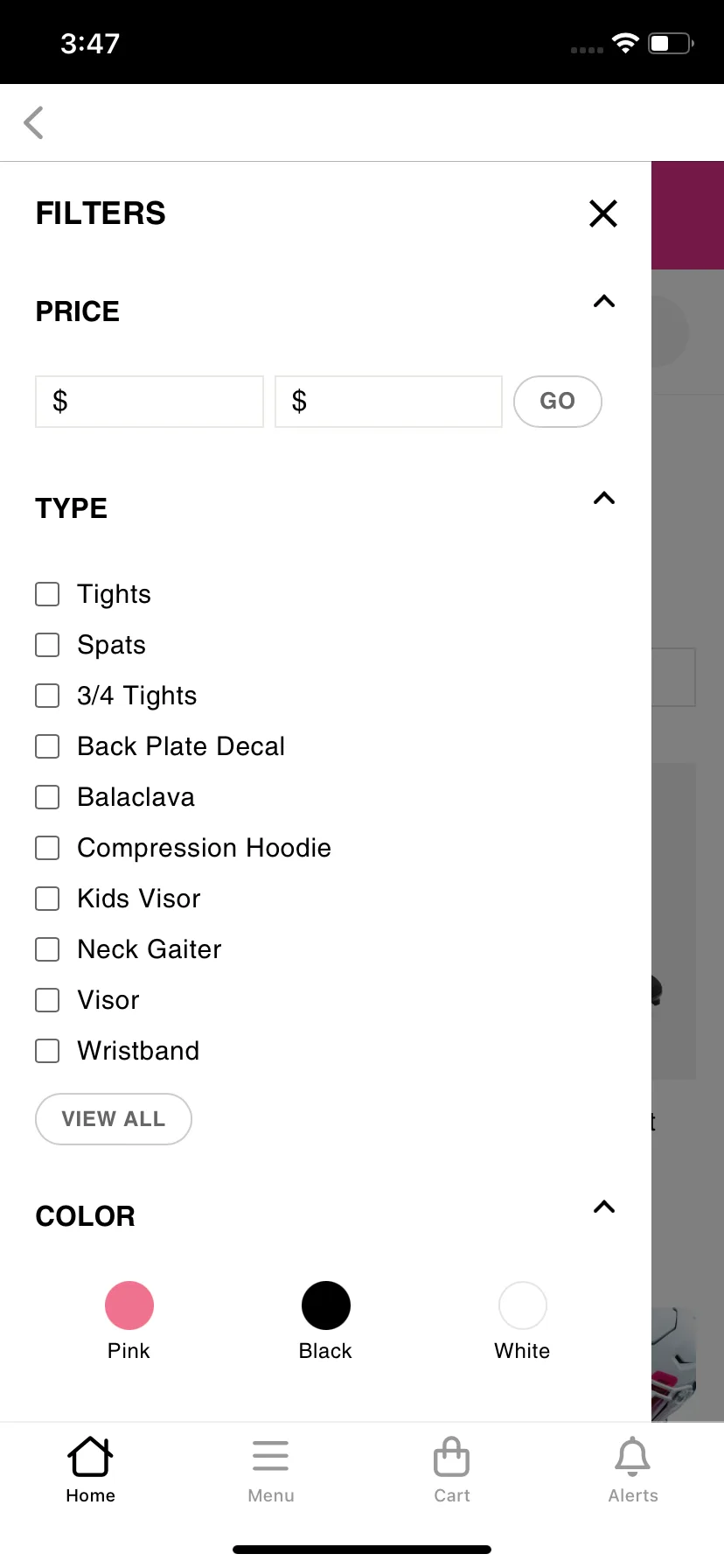Image resolution: width=724 pixels, height=1568 pixels.
Task: Focus the minimum price input field
Action: pyautogui.click(x=150, y=402)
